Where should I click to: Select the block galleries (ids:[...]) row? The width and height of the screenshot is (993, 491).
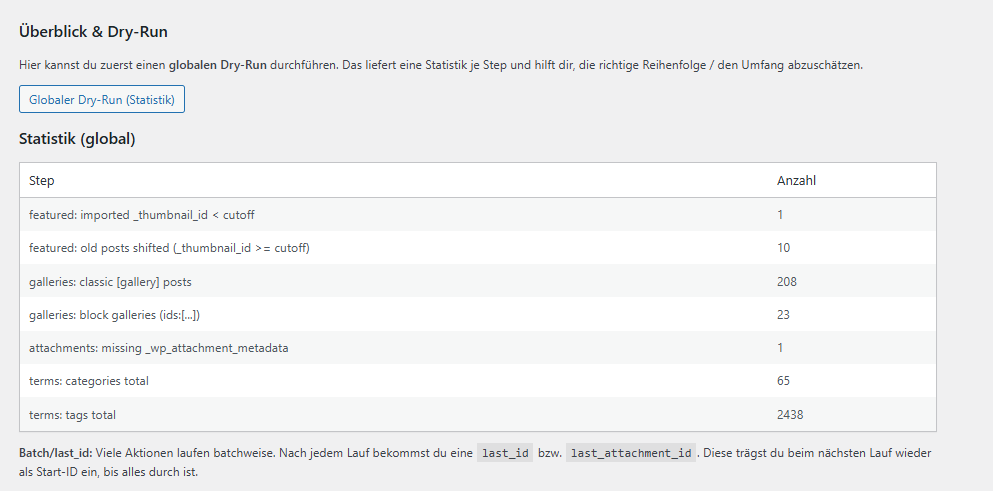[121, 315]
